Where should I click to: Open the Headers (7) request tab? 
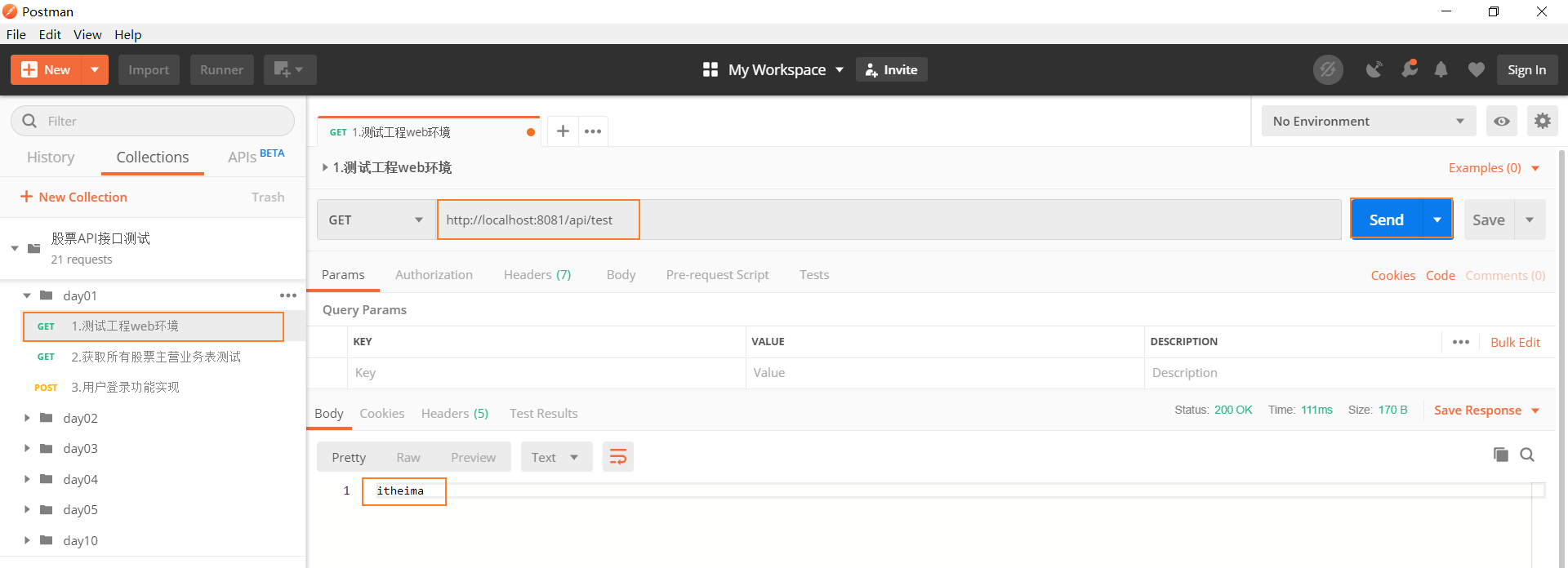pyautogui.click(x=537, y=274)
